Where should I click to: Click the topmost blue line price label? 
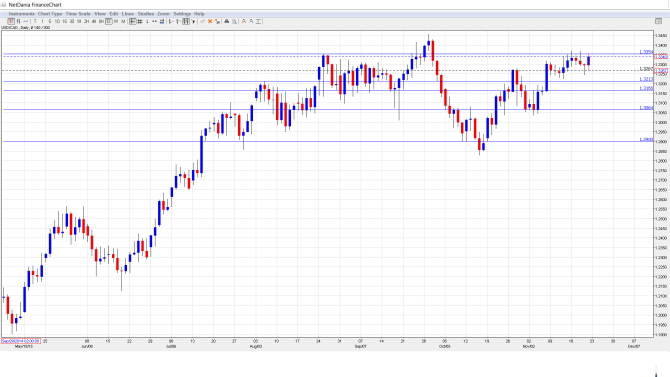(646, 52)
